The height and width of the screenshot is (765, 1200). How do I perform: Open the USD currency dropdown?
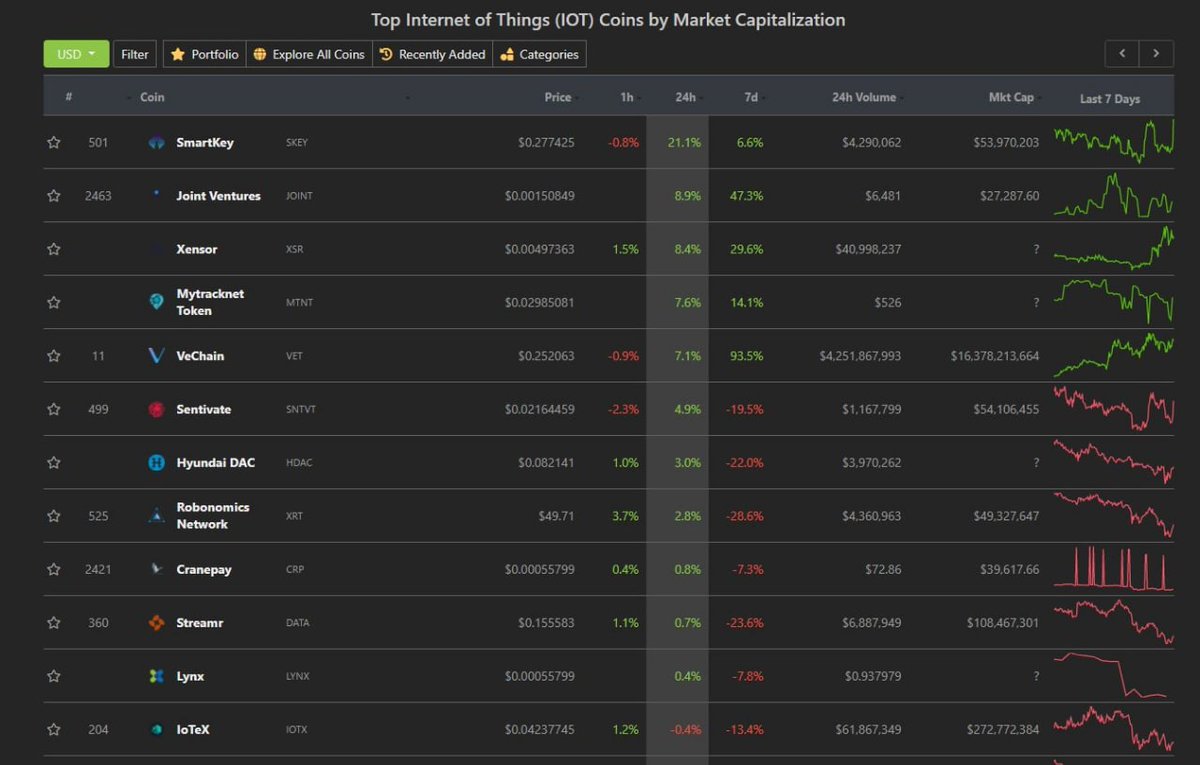click(76, 54)
